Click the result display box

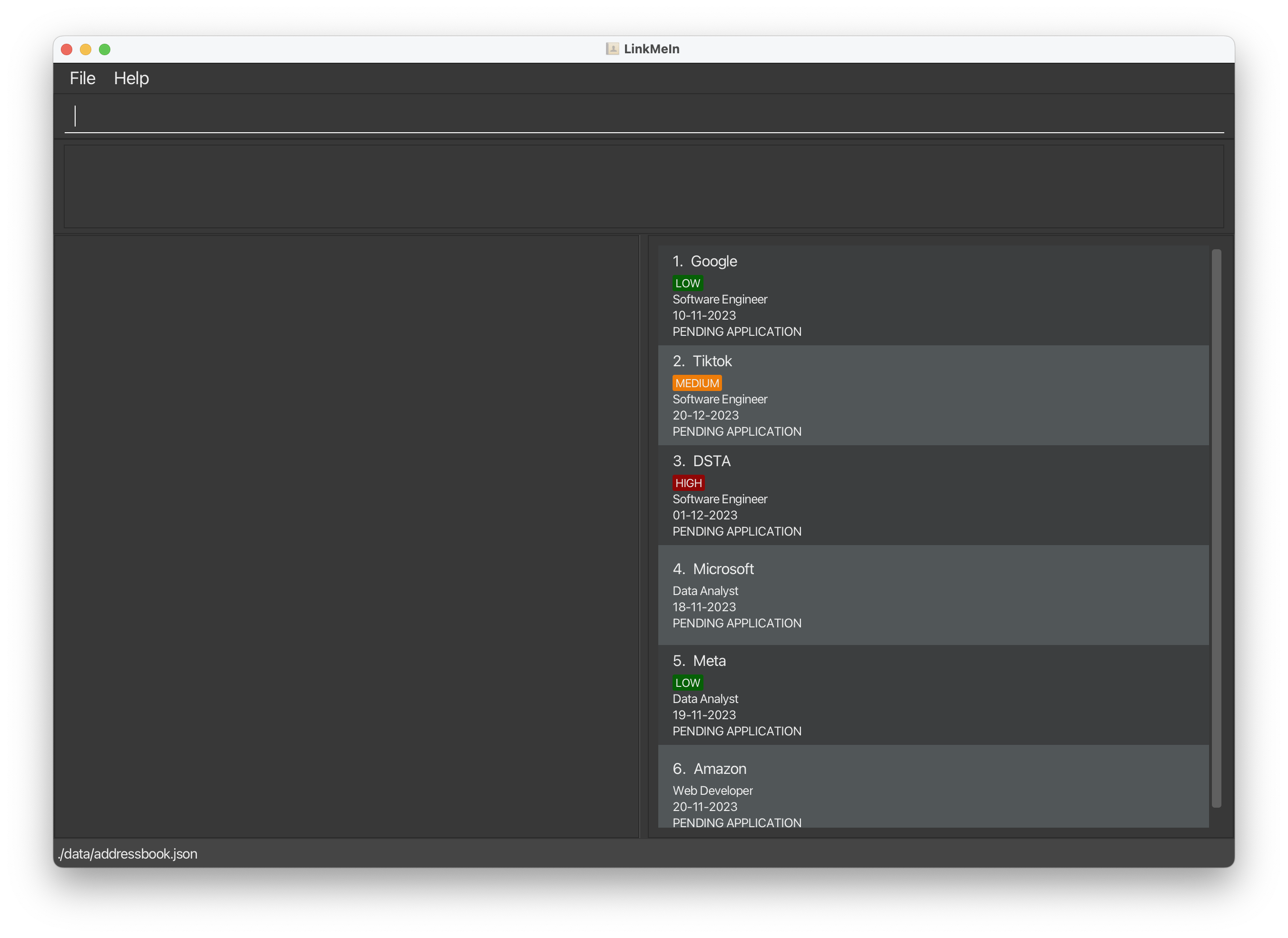click(644, 187)
